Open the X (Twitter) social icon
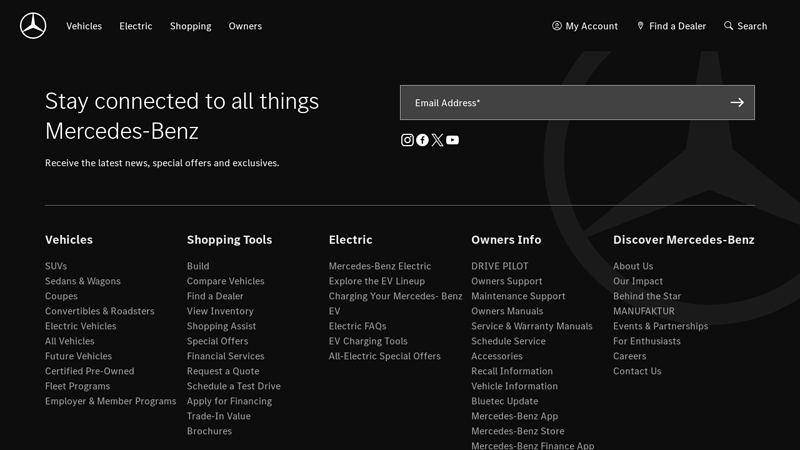 point(437,140)
